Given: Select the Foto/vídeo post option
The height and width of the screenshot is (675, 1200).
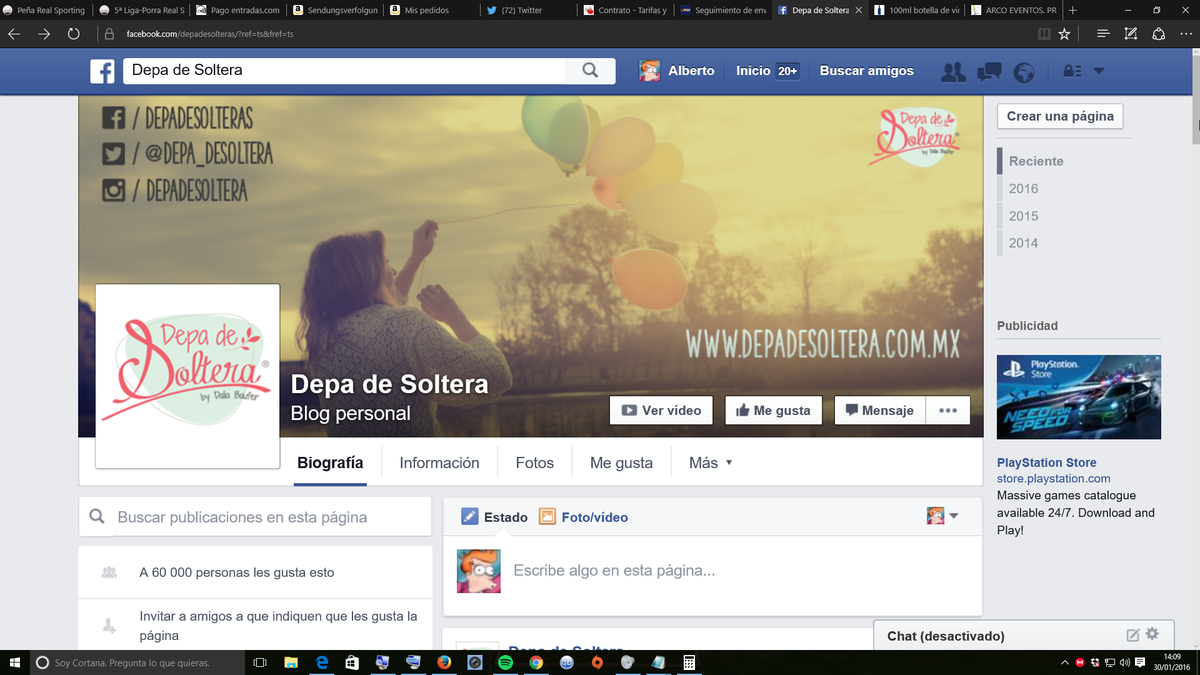Looking at the screenshot, I should click(584, 517).
